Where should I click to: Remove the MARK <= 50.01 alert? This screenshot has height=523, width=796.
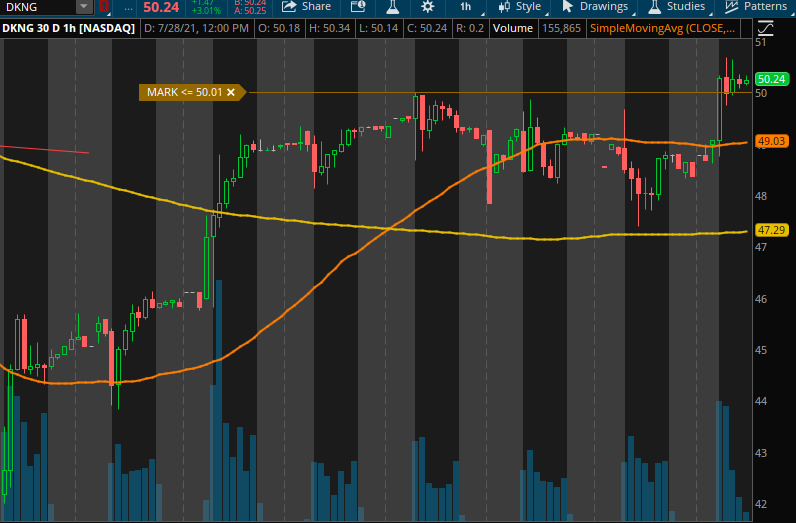click(231, 92)
